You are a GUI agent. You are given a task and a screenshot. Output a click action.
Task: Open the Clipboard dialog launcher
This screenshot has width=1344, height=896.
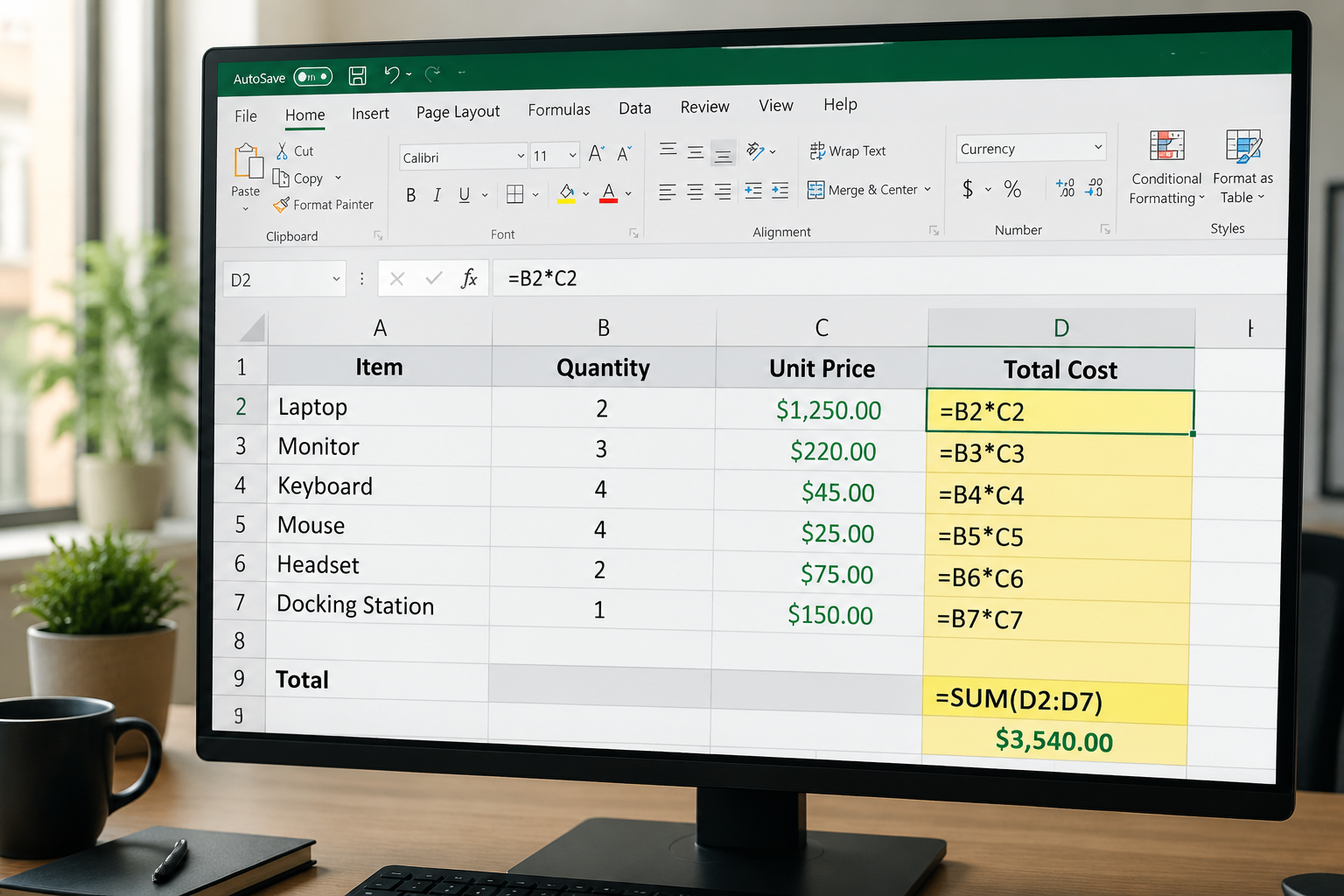[378, 235]
